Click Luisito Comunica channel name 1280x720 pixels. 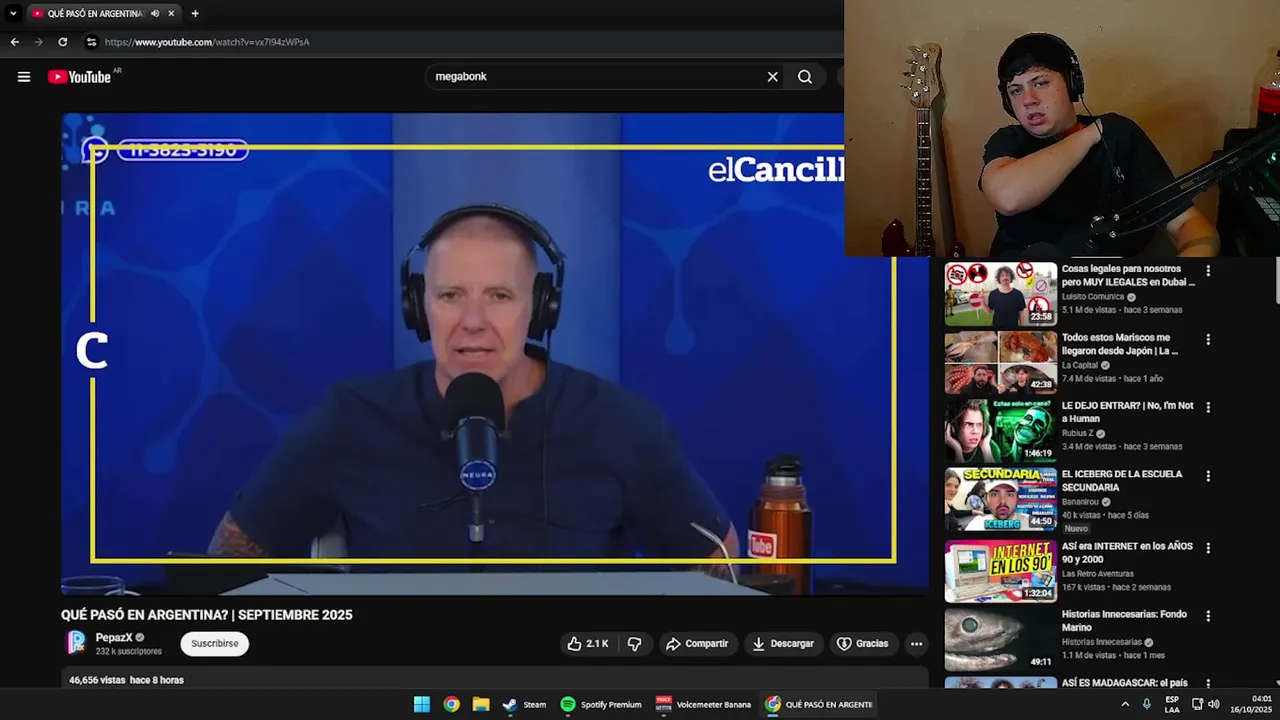click(x=1093, y=297)
